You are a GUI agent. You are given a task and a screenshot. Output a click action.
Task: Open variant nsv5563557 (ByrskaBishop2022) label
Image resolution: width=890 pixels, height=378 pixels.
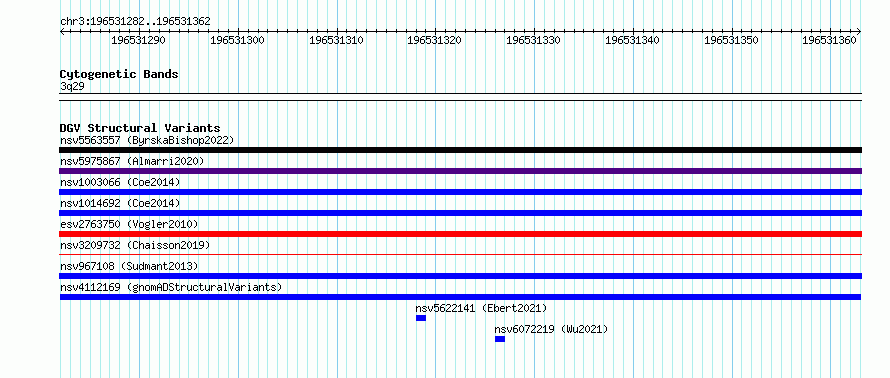click(147, 140)
